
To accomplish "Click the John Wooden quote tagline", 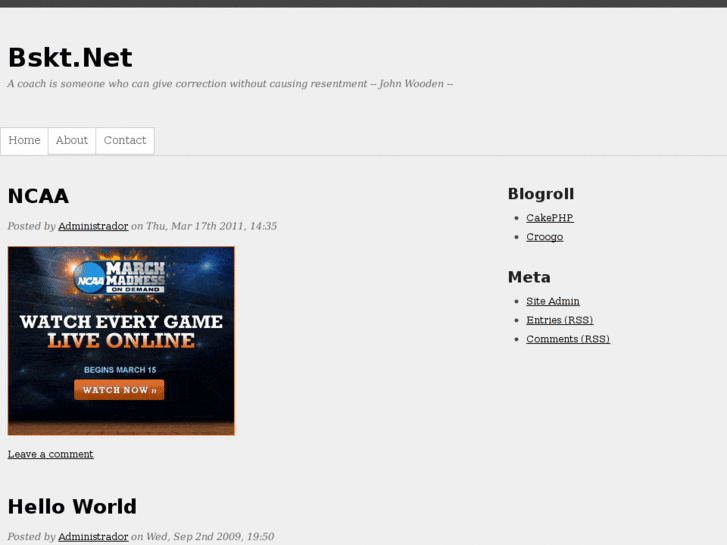I will (230, 84).
